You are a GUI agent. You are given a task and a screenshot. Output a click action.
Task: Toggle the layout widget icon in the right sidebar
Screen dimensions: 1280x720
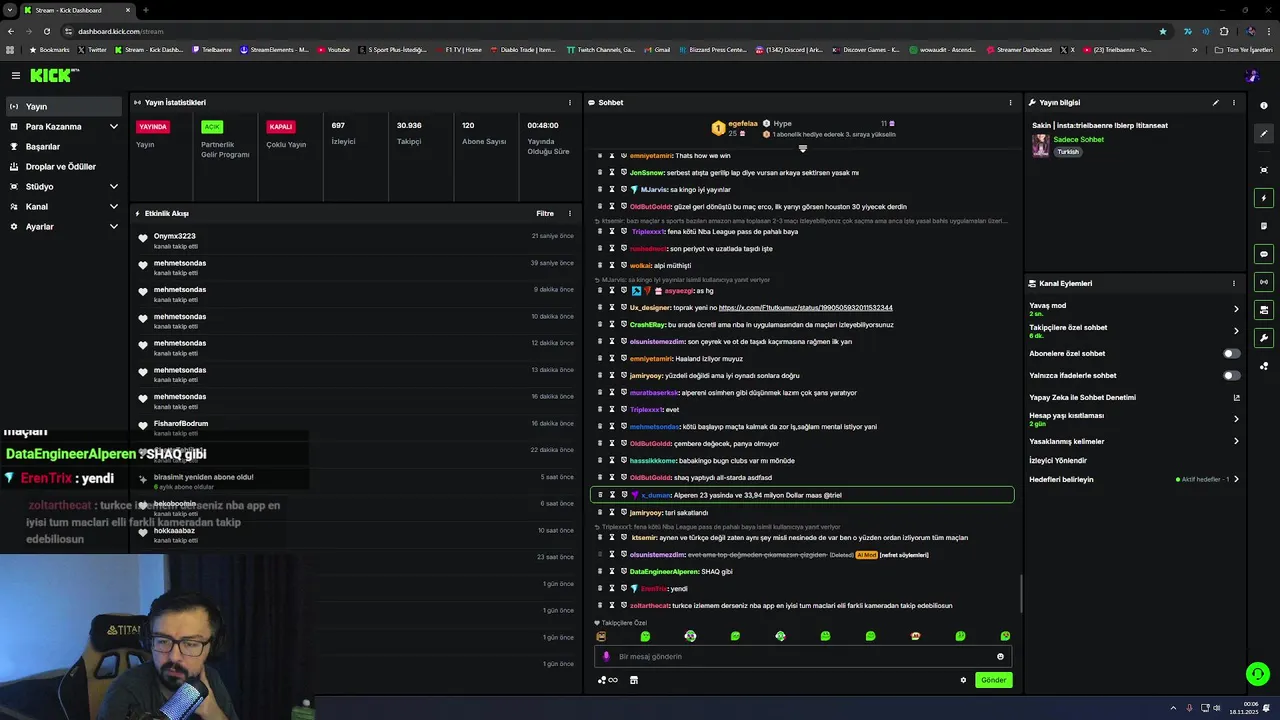[1264, 310]
